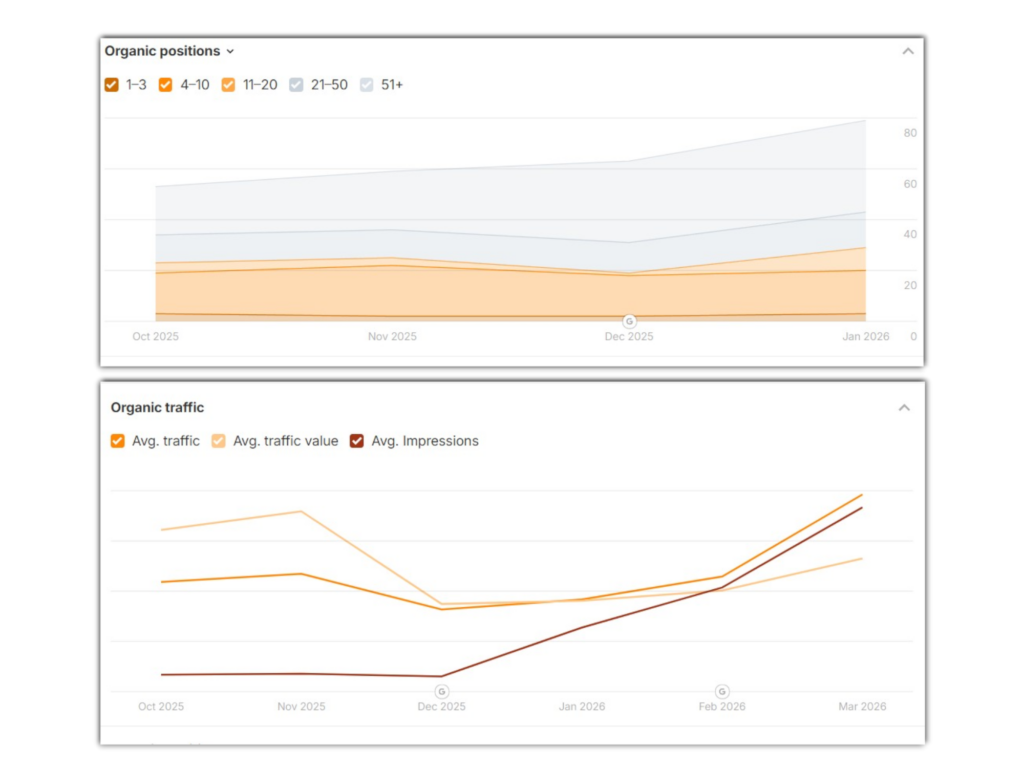Toggle the 1–3 positions checkbox
Image resolution: width=1024 pixels, height=768 pixels.
112,85
